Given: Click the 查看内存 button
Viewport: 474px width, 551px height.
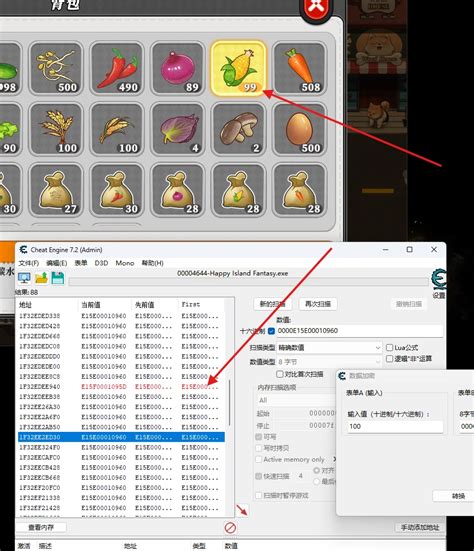Looking at the screenshot, I should click(41, 527).
